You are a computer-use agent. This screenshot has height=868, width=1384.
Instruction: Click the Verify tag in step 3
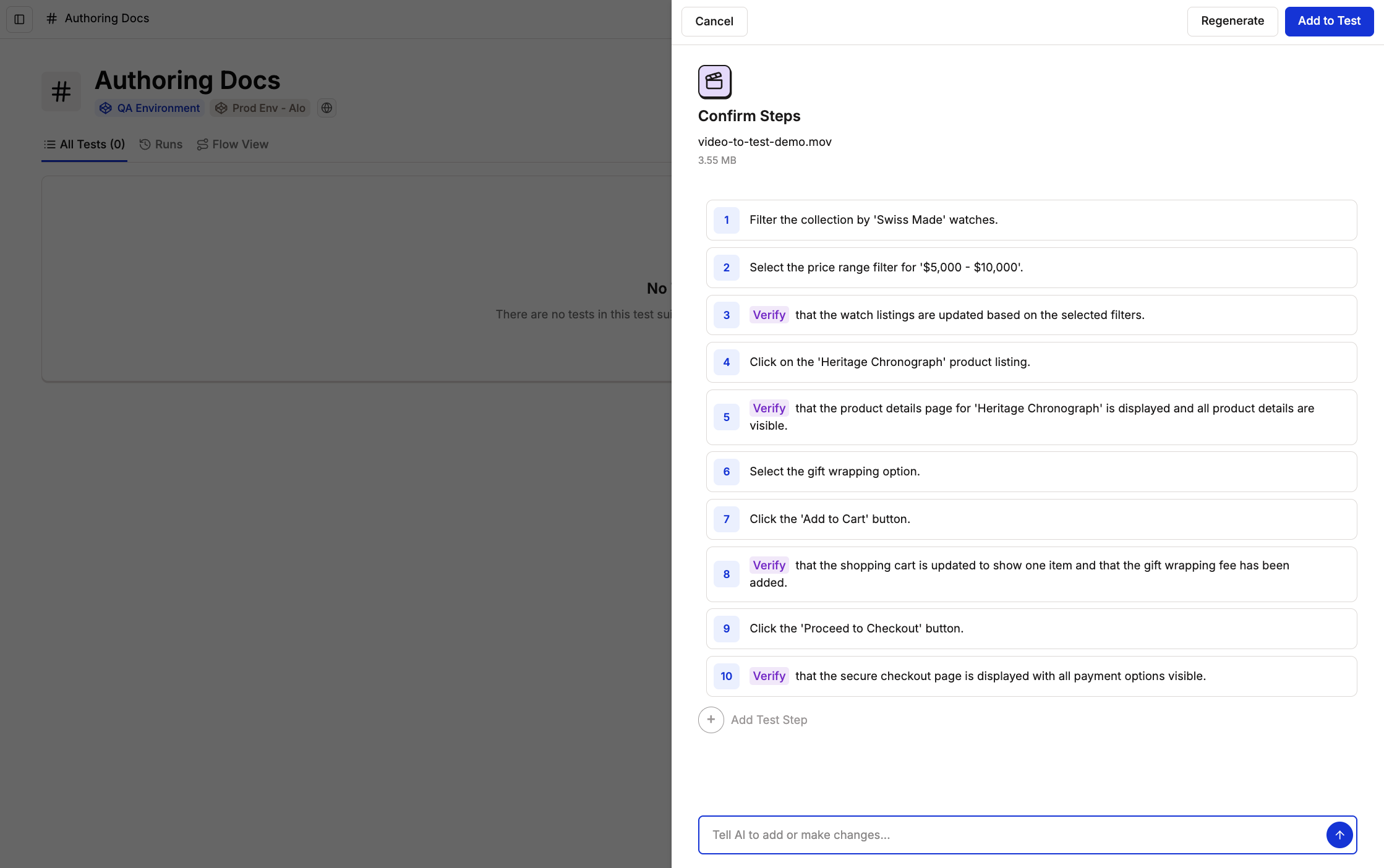point(769,315)
